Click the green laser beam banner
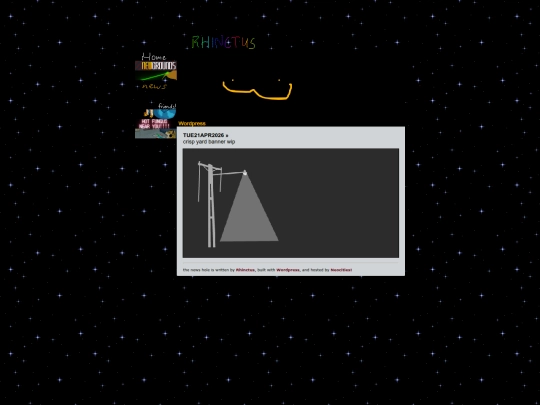 (x=156, y=75)
